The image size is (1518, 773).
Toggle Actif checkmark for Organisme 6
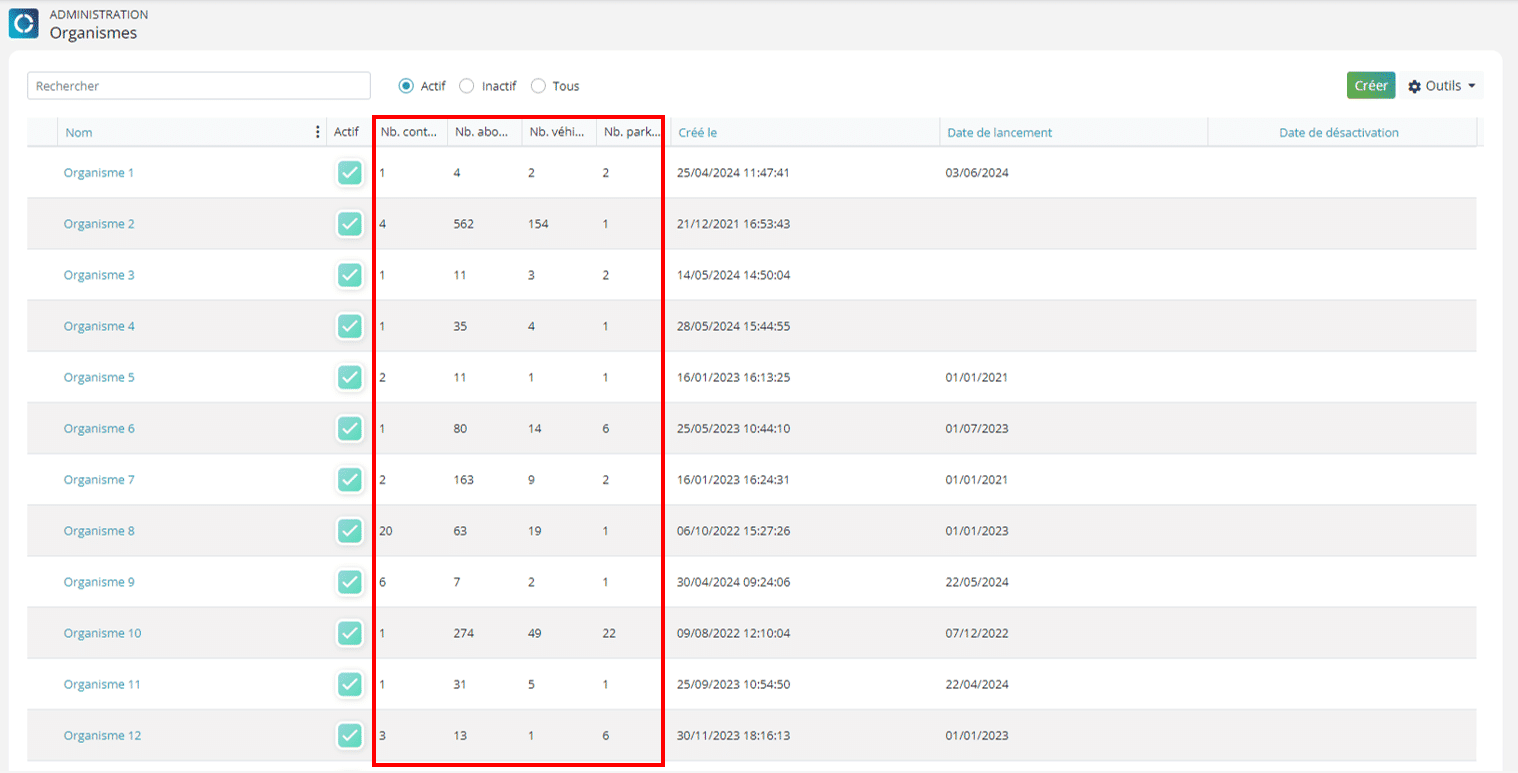click(349, 429)
